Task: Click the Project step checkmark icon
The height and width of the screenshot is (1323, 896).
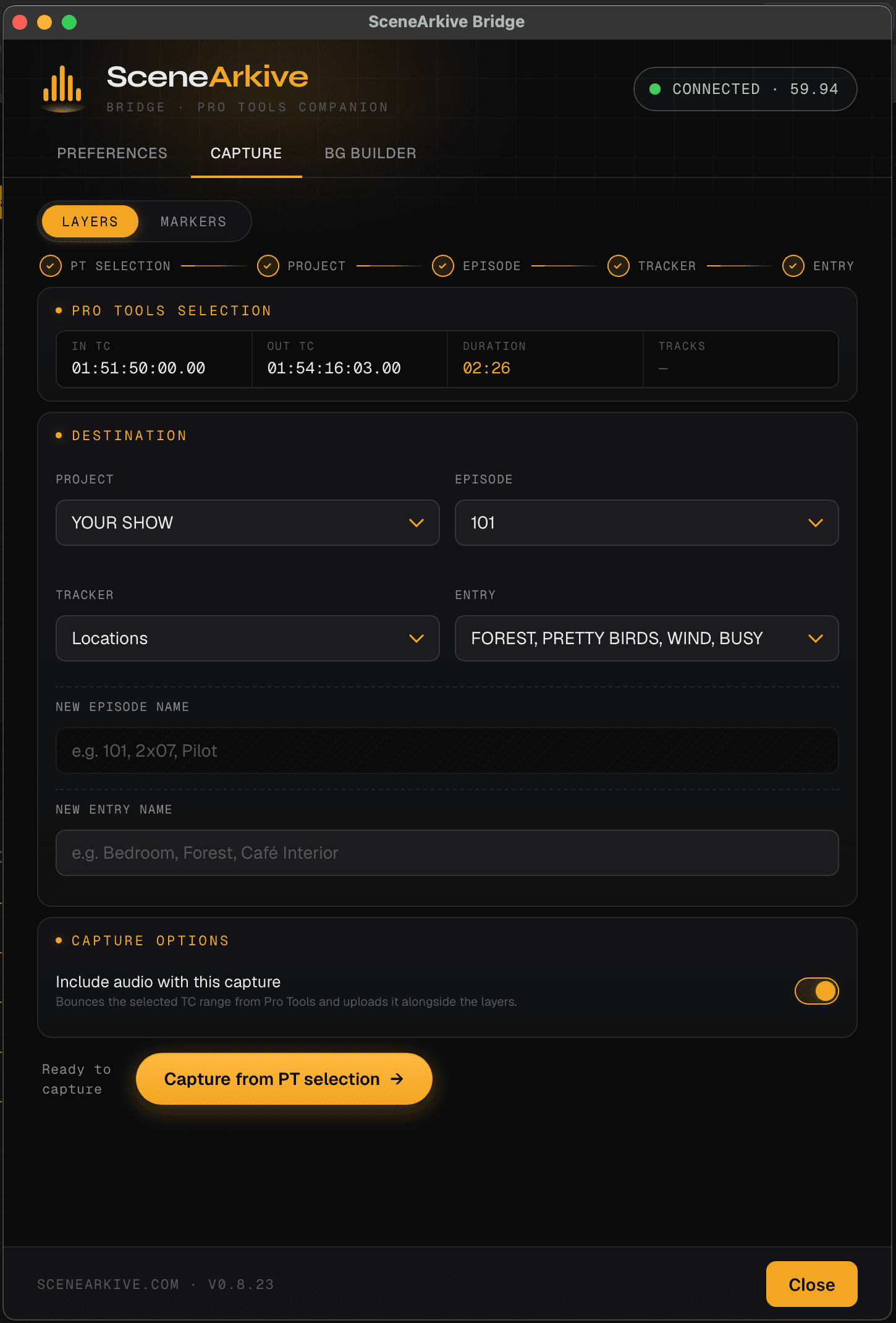Action: 268,266
